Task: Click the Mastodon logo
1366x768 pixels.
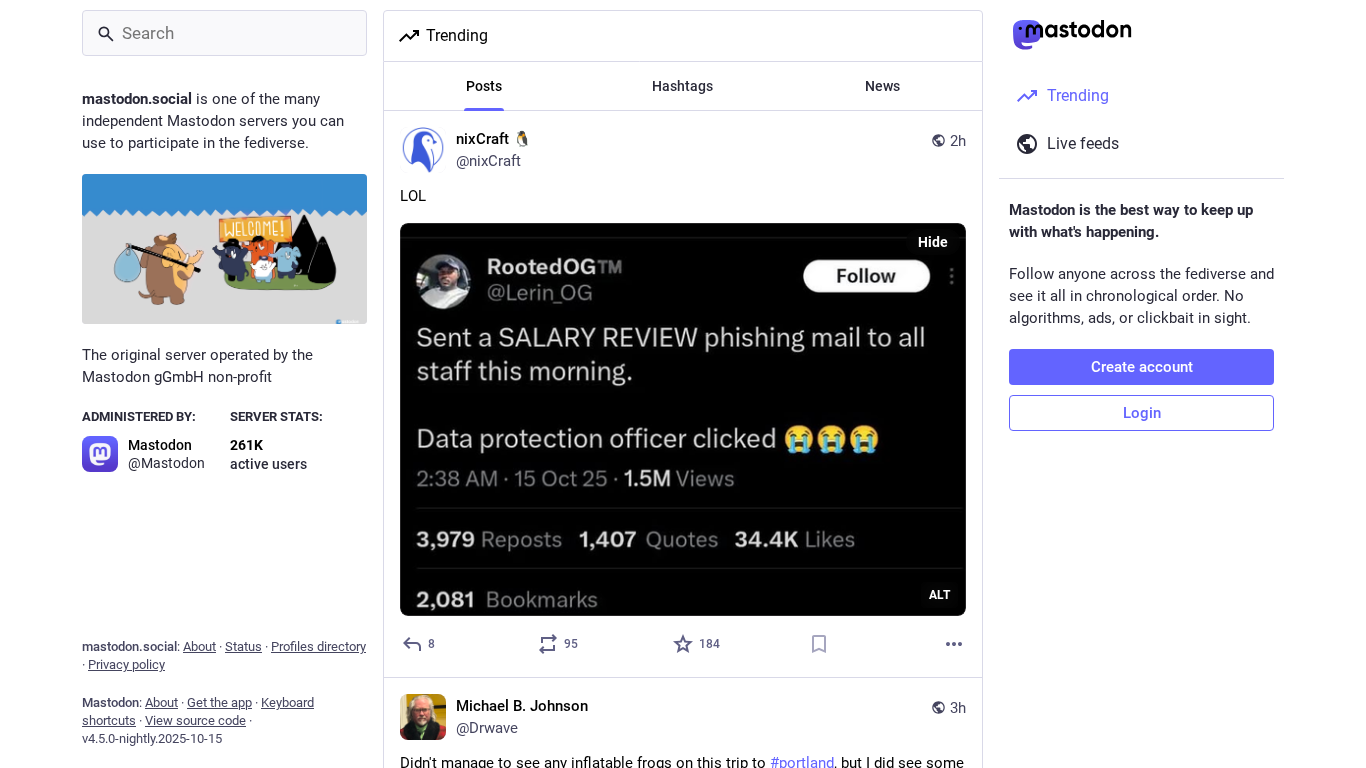Action: point(1072,33)
